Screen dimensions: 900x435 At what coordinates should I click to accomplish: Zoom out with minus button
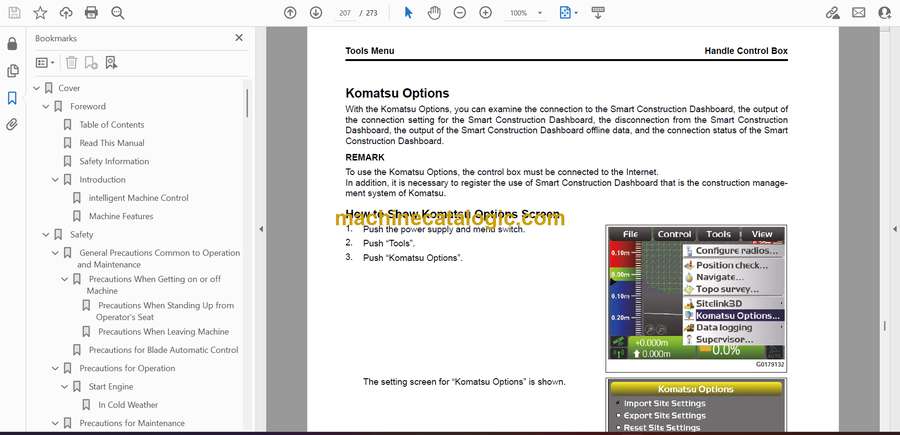tap(460, 13)
